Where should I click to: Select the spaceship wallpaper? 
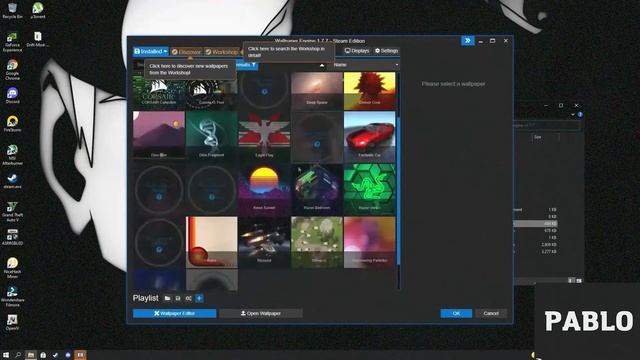(264, 241)
